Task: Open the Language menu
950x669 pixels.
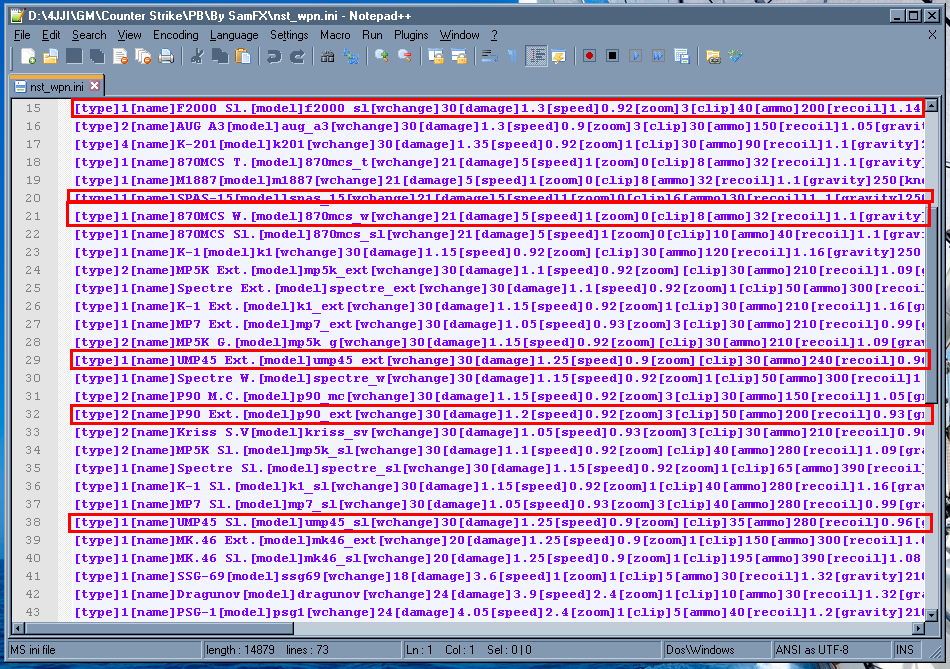Action: click(234, 35)
